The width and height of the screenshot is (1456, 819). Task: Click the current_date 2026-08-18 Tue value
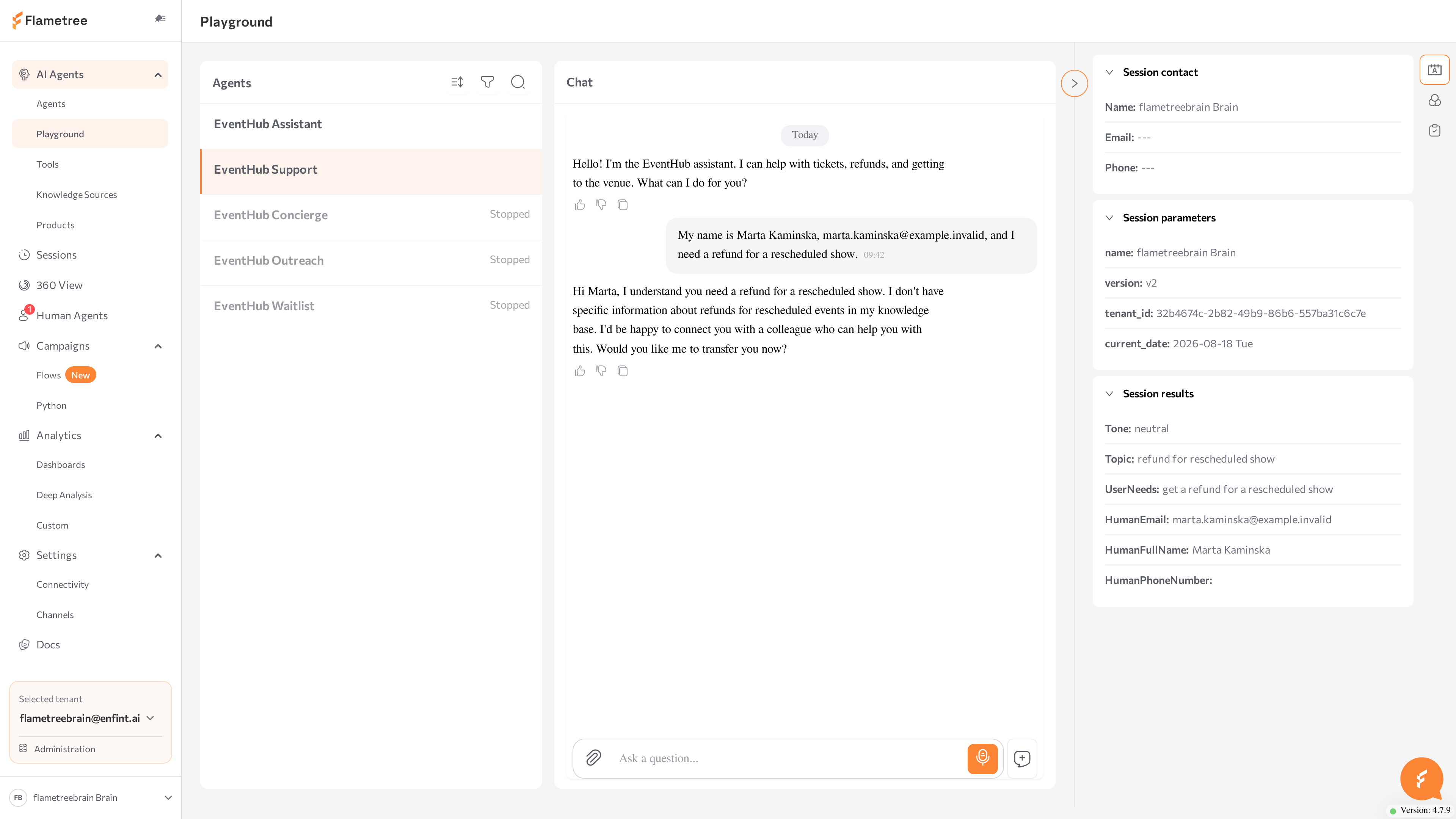coord(1213,344)
